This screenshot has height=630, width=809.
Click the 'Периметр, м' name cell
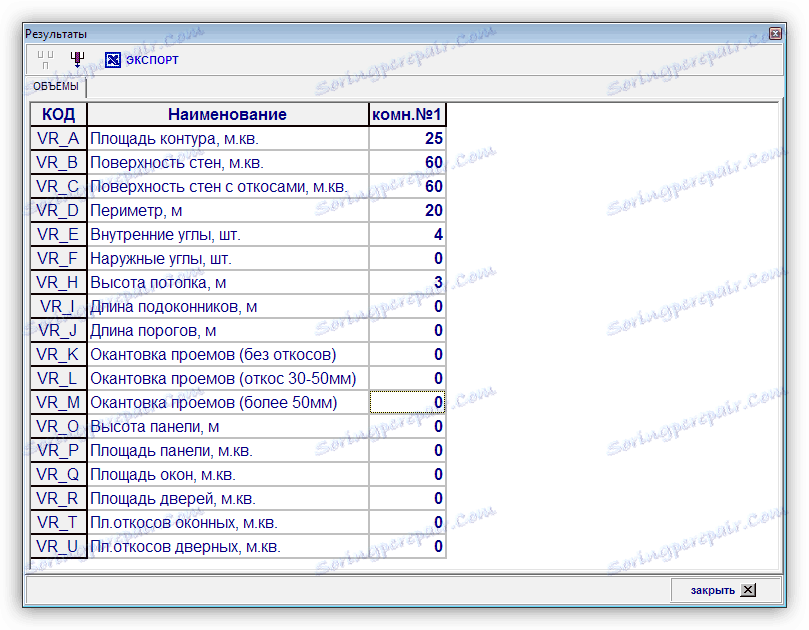click(x=228, y=211)
